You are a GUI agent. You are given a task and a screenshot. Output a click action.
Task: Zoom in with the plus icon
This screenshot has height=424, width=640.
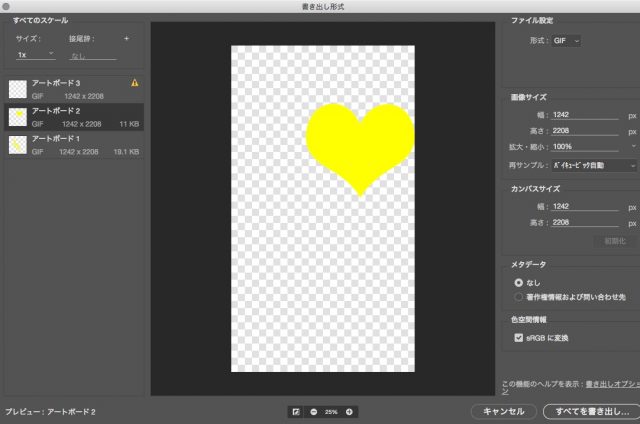click(349, 411)
